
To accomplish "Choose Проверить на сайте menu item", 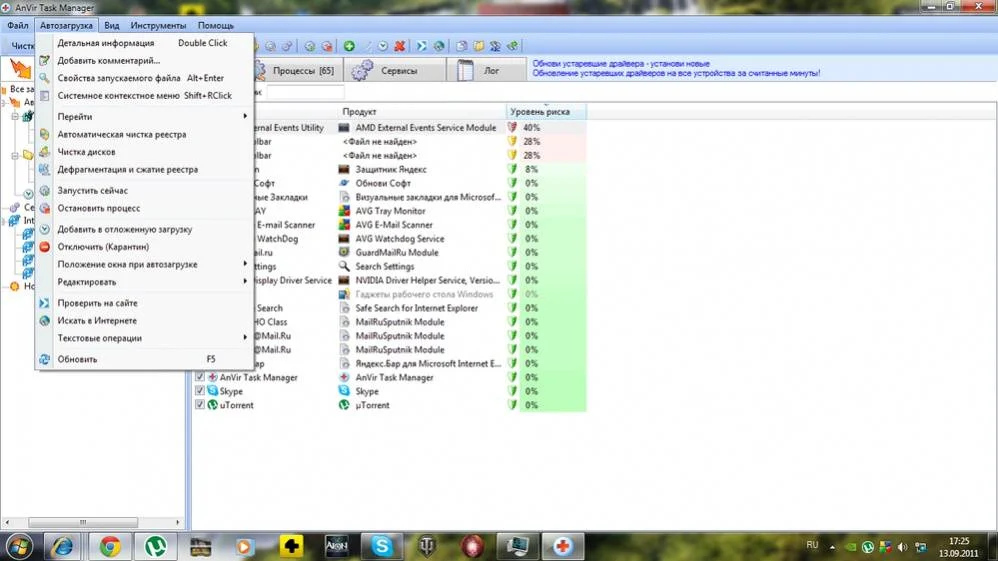I will point(146,303).
